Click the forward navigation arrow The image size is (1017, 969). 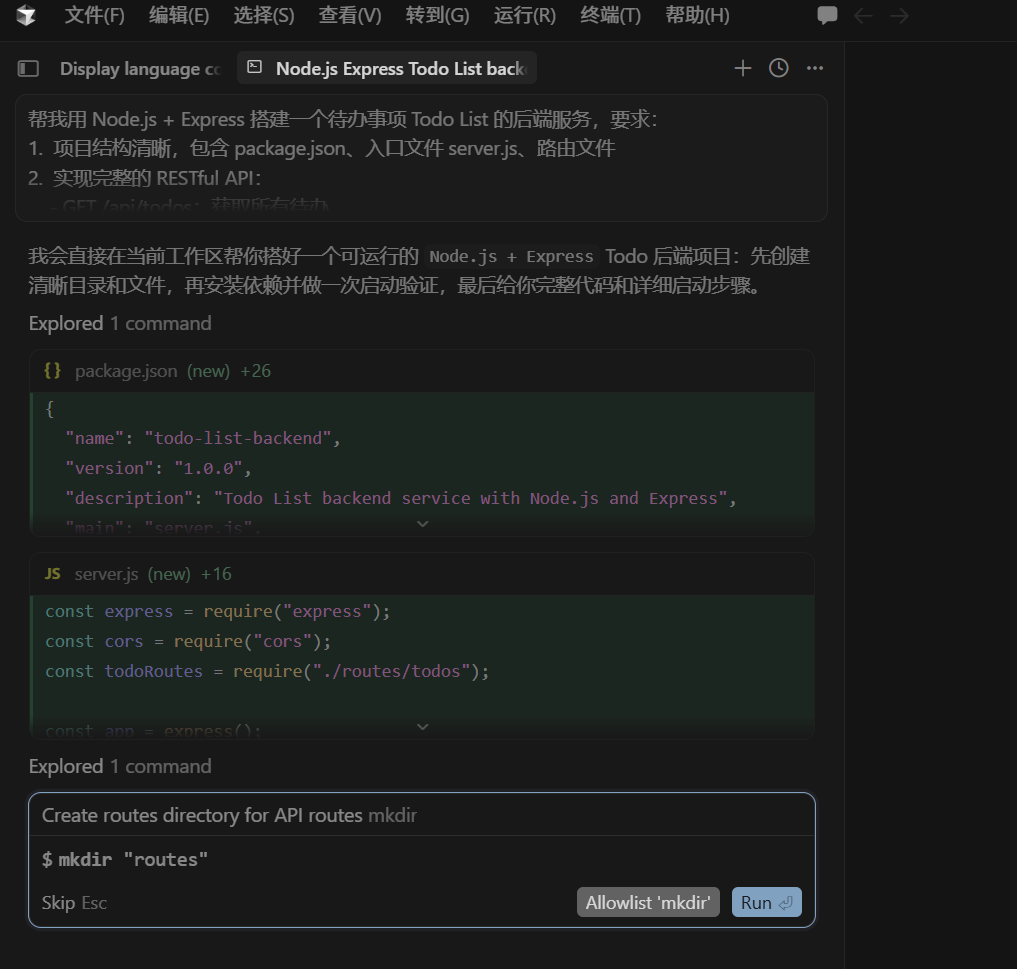(899, 15)
